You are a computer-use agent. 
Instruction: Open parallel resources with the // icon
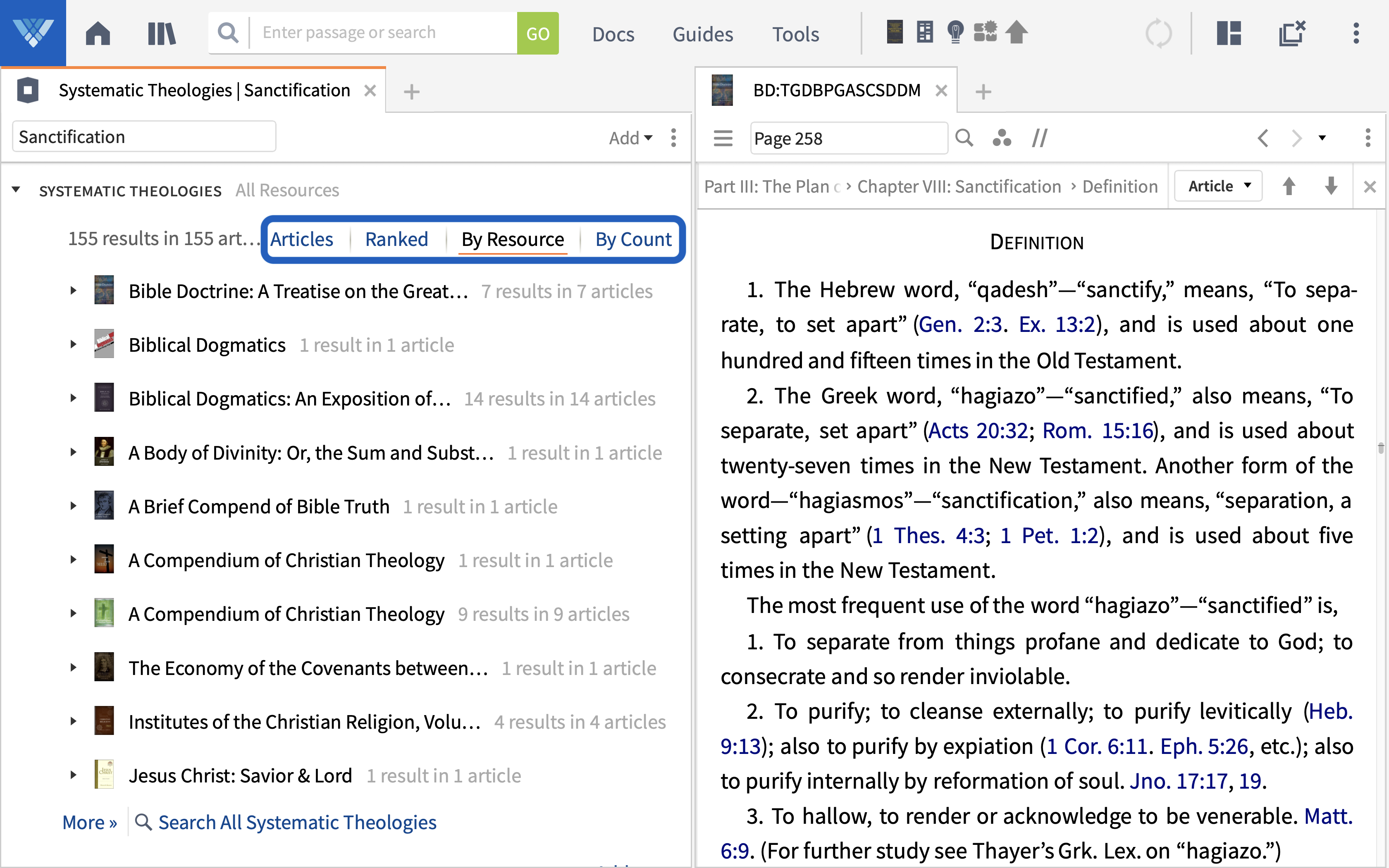pos(1039,138)
